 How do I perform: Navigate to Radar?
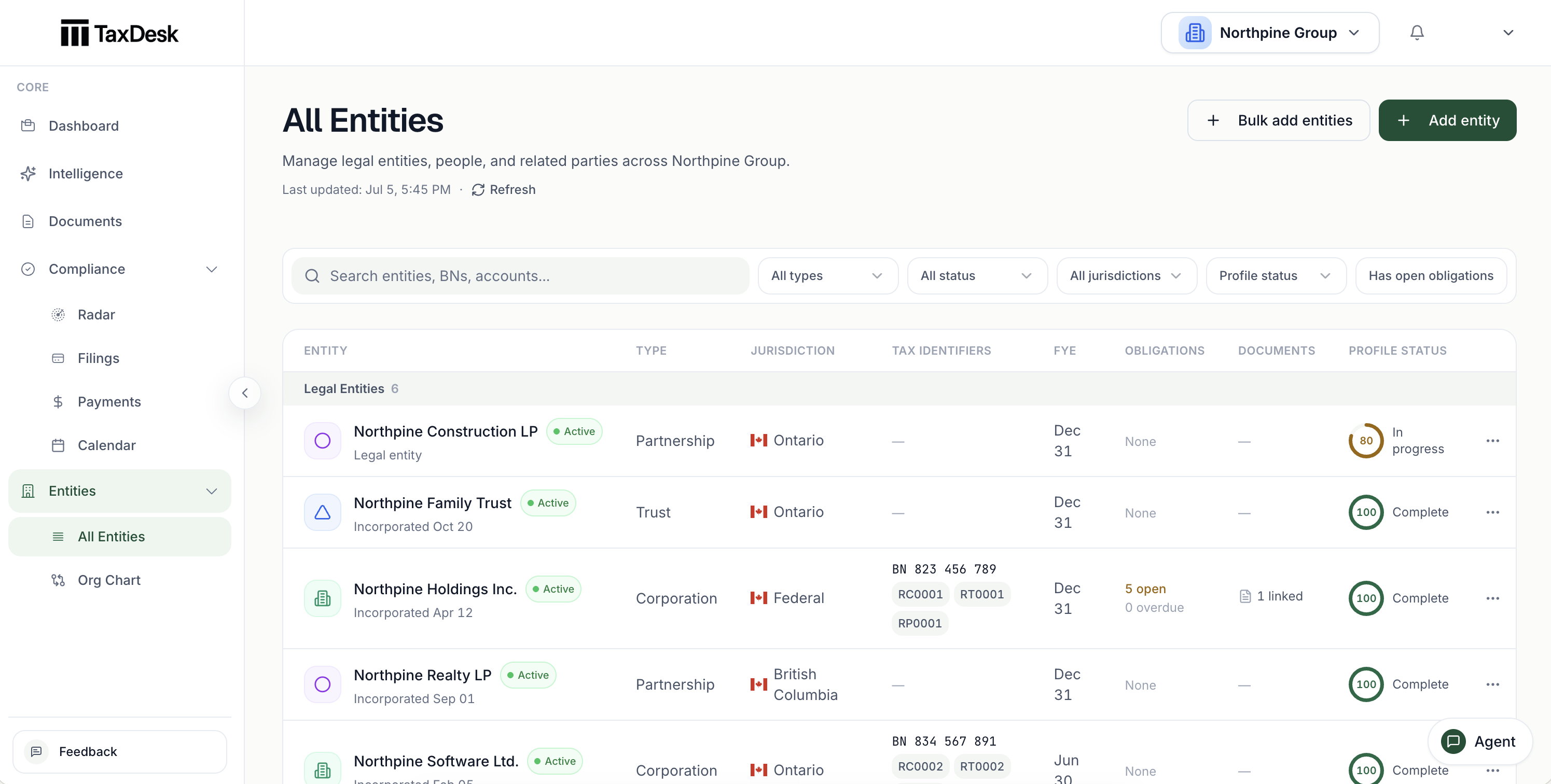(x=119, y=315)
